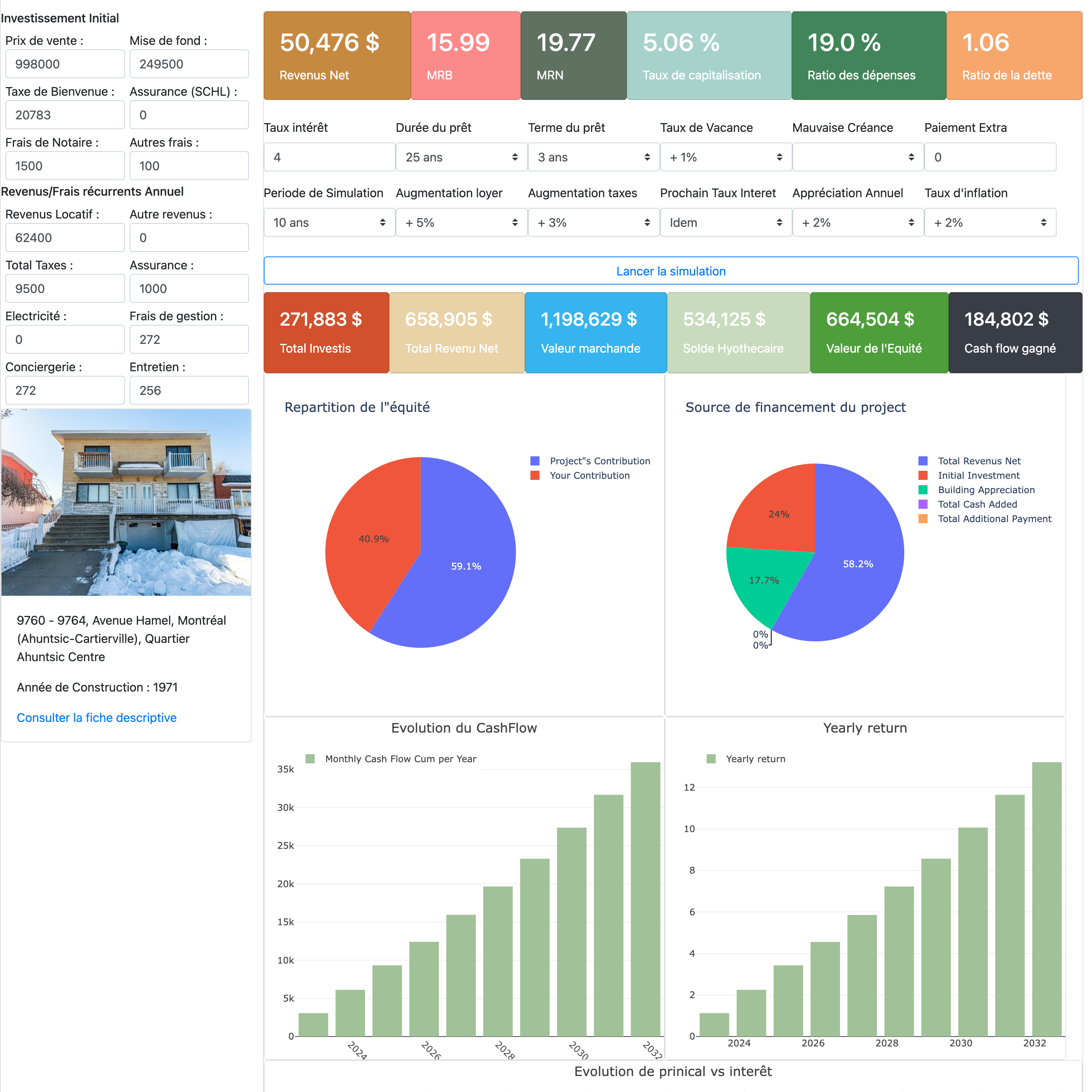Open the Augmentation loyer dropdown

point(461,222)
